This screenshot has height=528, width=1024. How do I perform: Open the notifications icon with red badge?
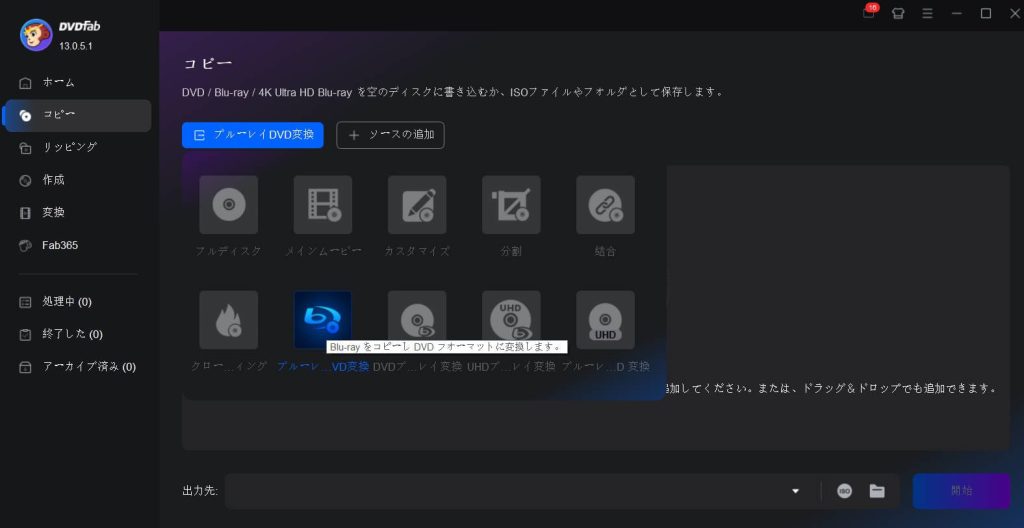point(869,12)
